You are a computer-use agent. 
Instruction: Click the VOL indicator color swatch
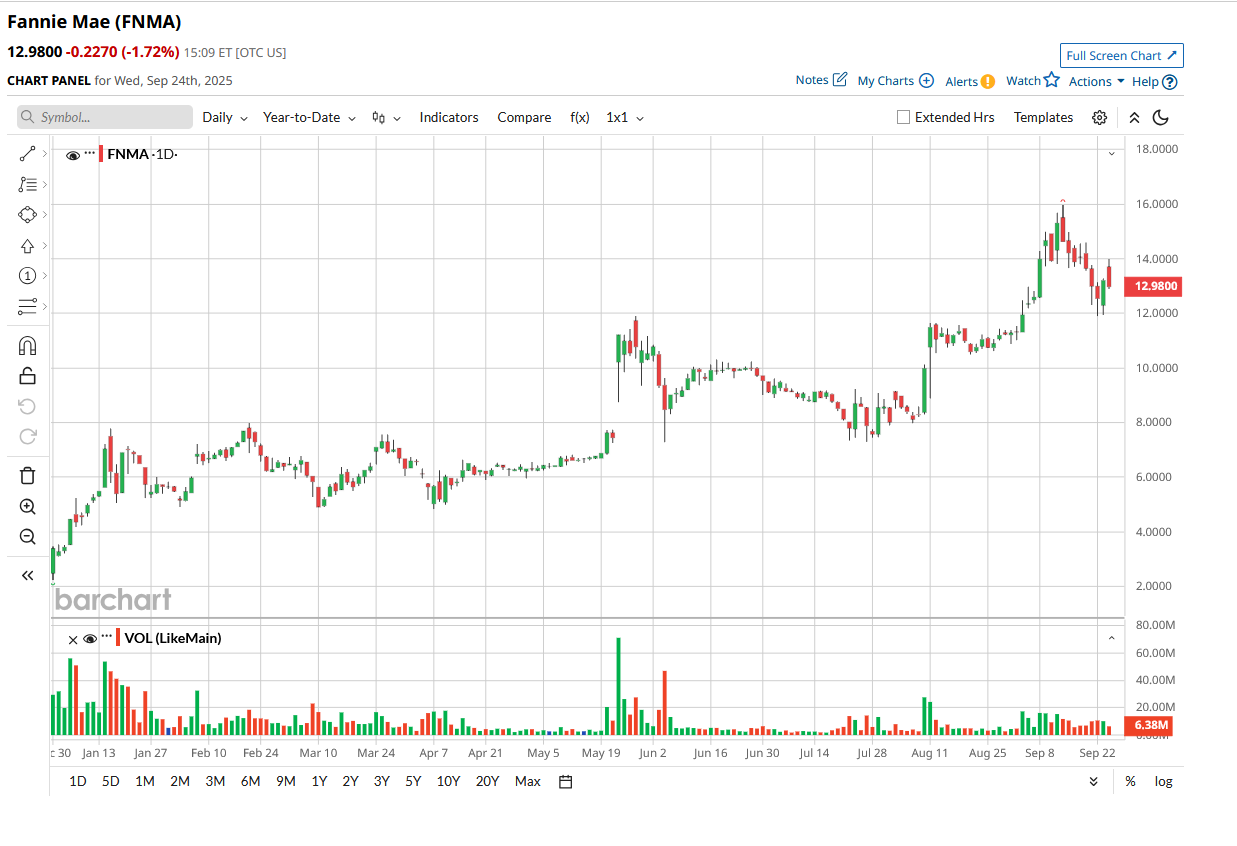click(x=119, y=638)
